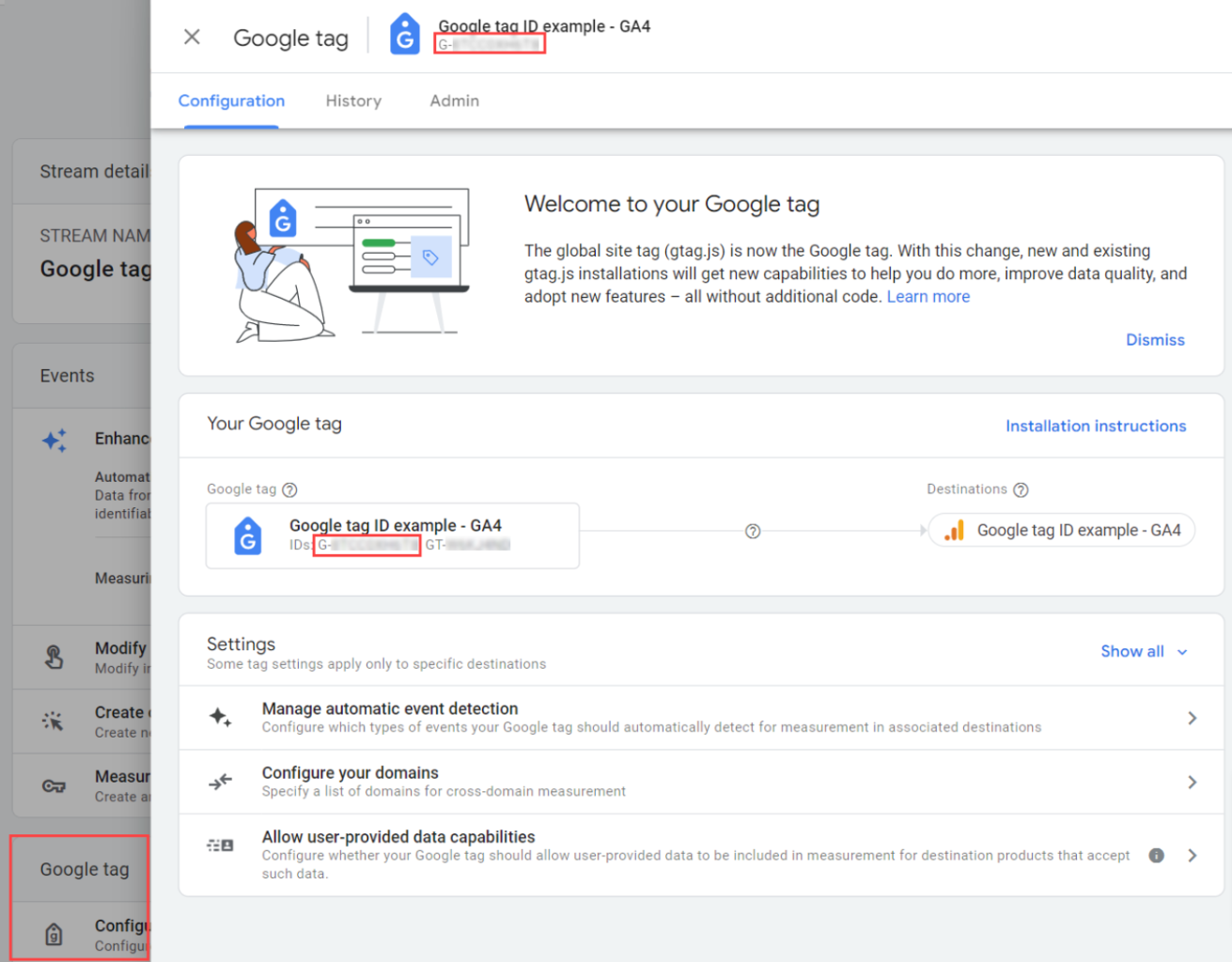Open Configure your domains setting
This screenshot has height=962, width=1232.
point(701,782)
